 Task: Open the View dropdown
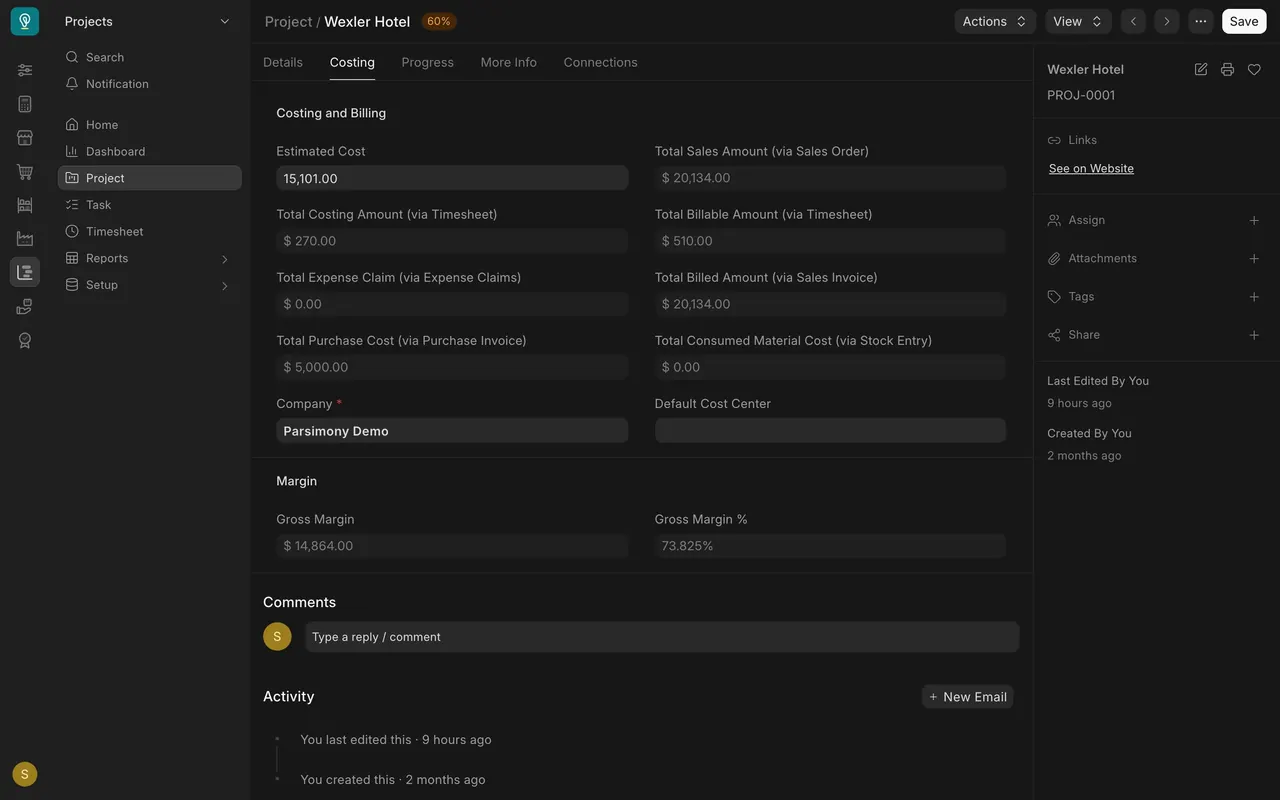1079,21
